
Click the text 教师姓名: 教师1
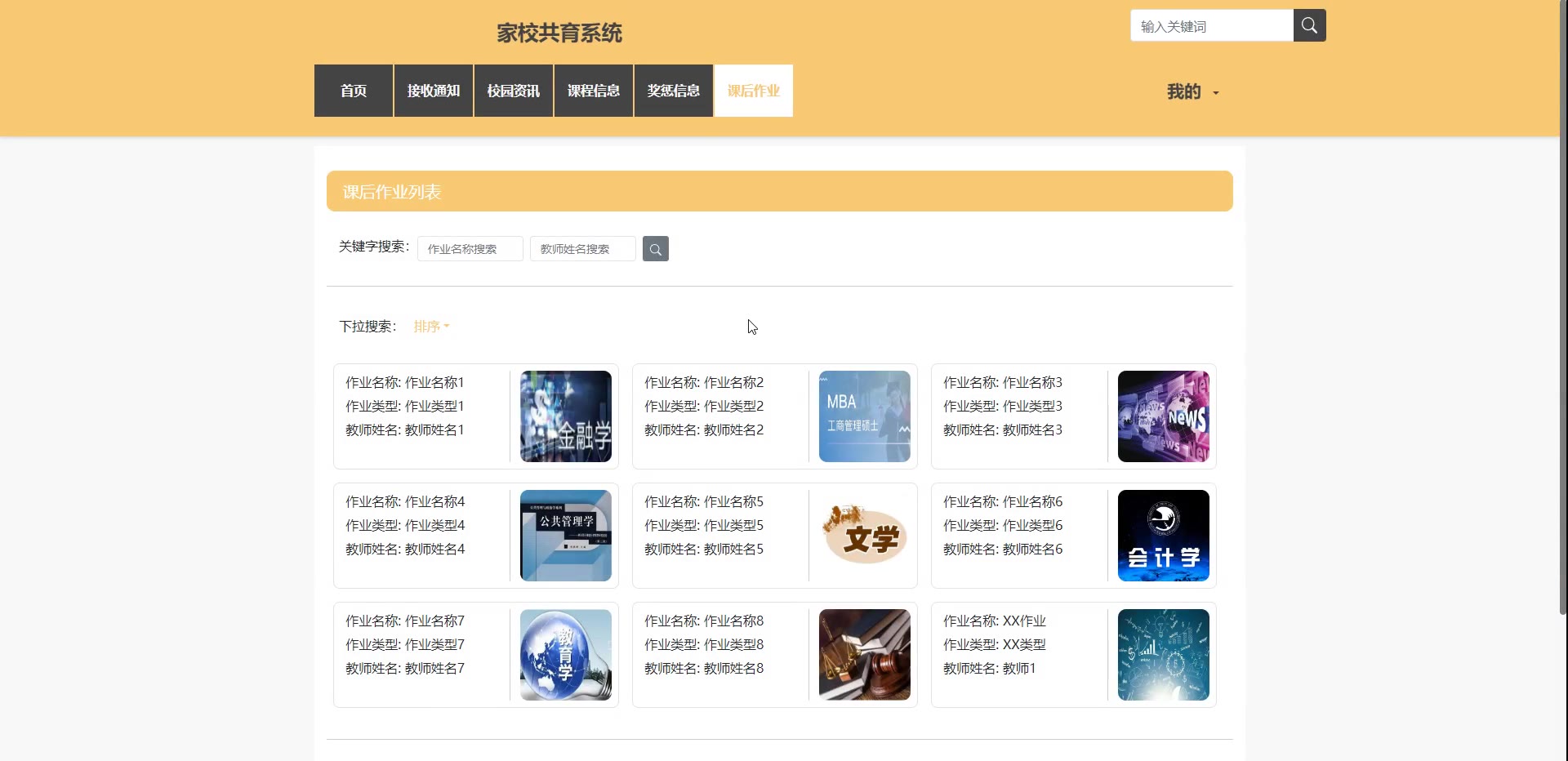point(990,668)
